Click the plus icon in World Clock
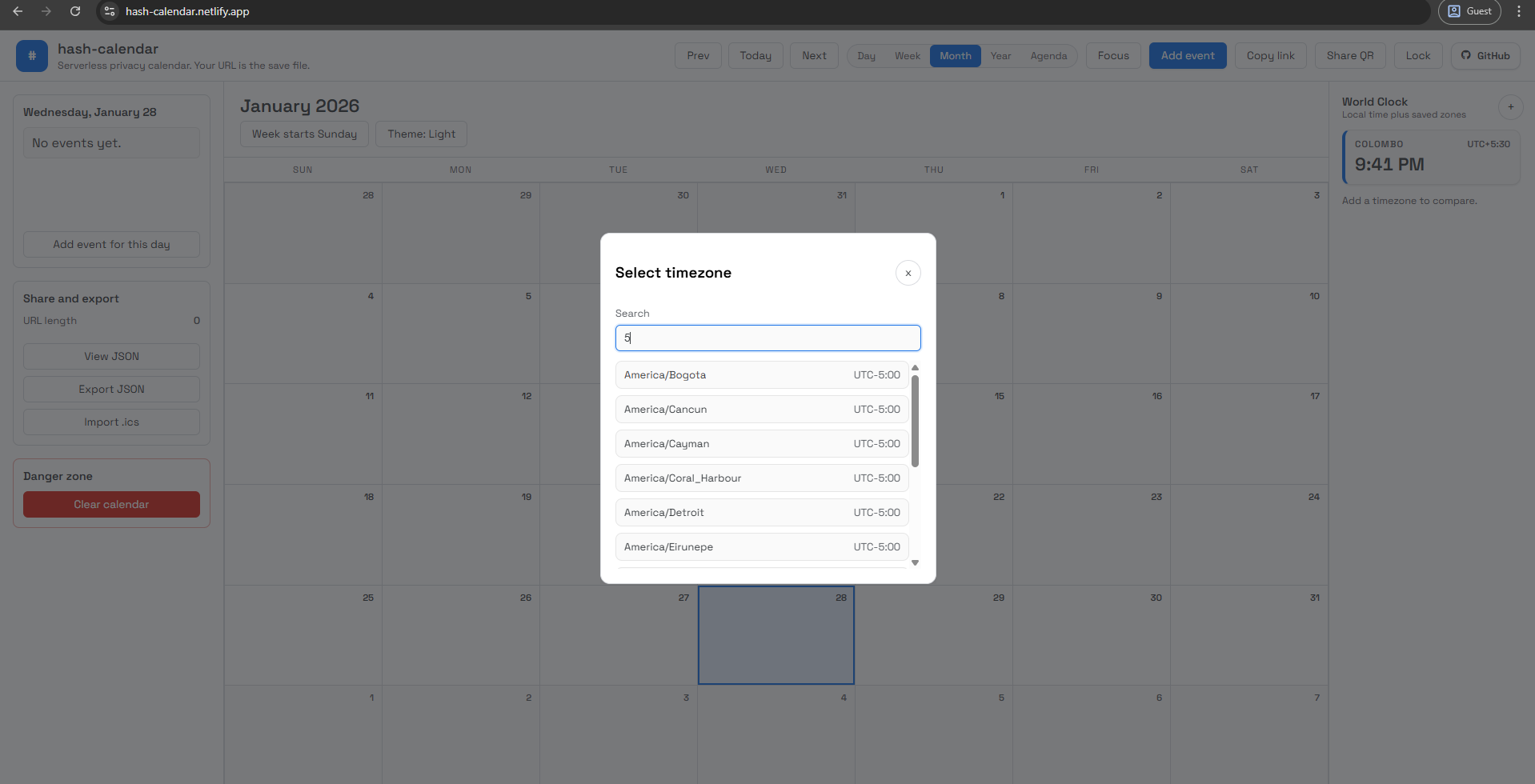 pyautogui.click(x=1510, y=107)
